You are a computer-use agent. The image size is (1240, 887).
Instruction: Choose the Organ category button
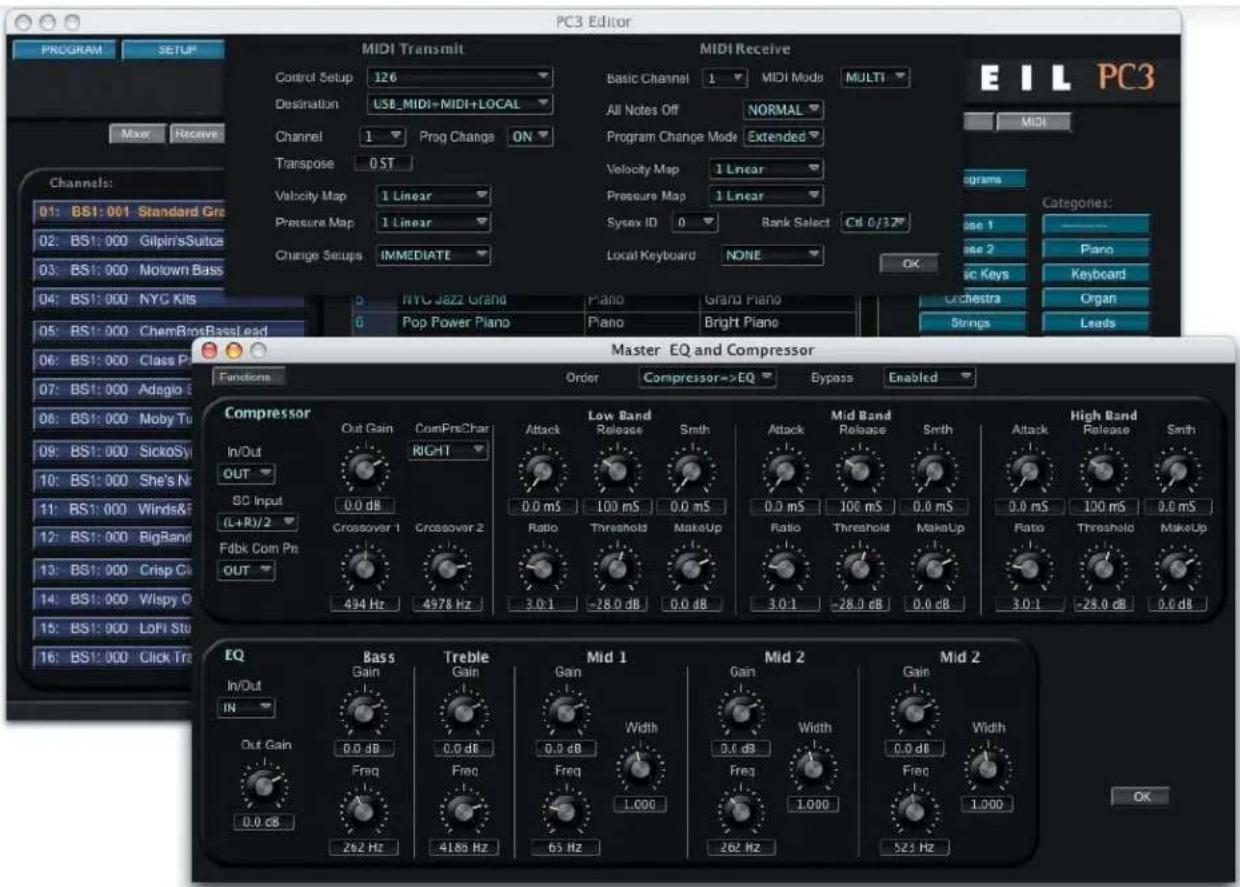(1096, 298)
